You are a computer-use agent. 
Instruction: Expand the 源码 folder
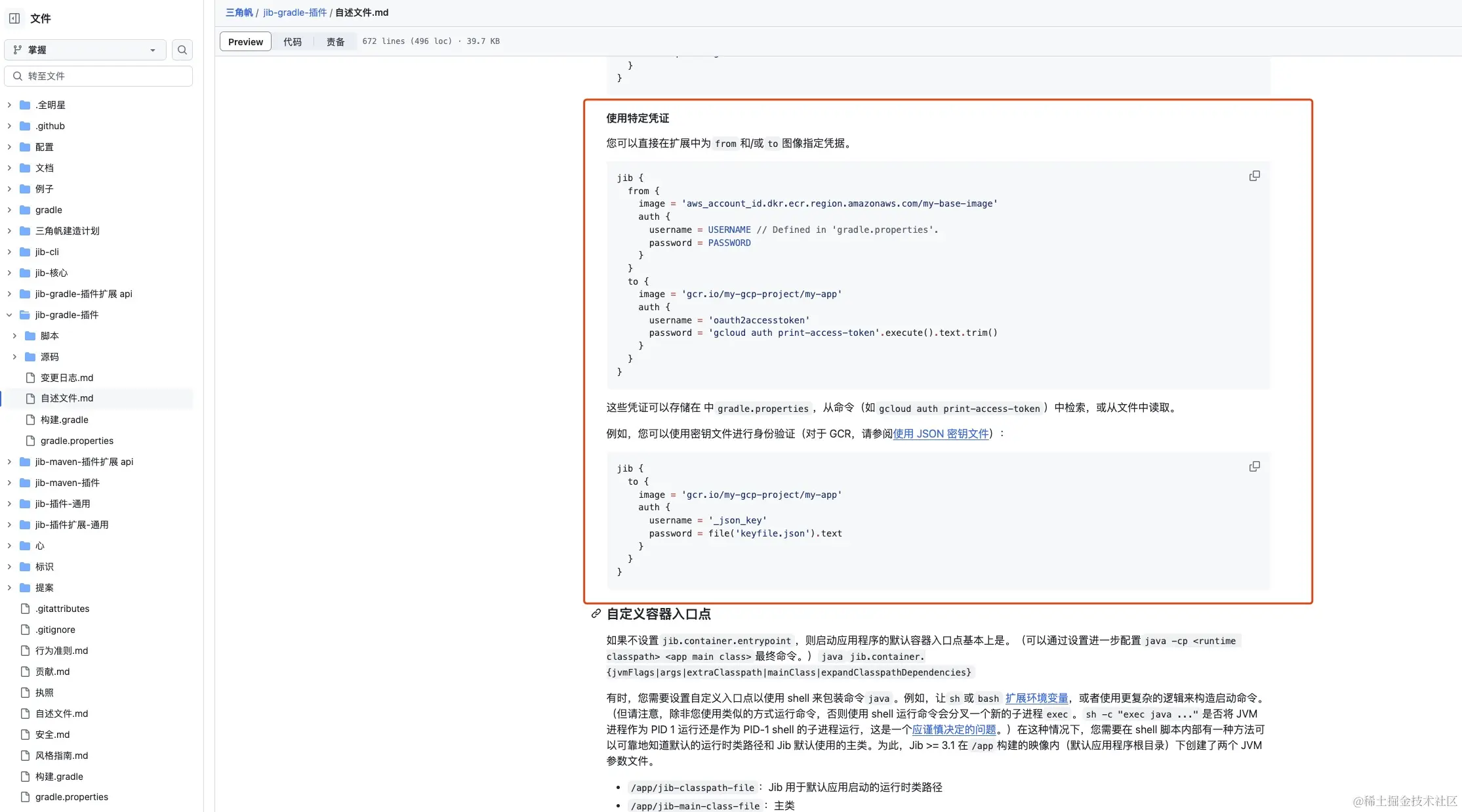coord(14,357)
